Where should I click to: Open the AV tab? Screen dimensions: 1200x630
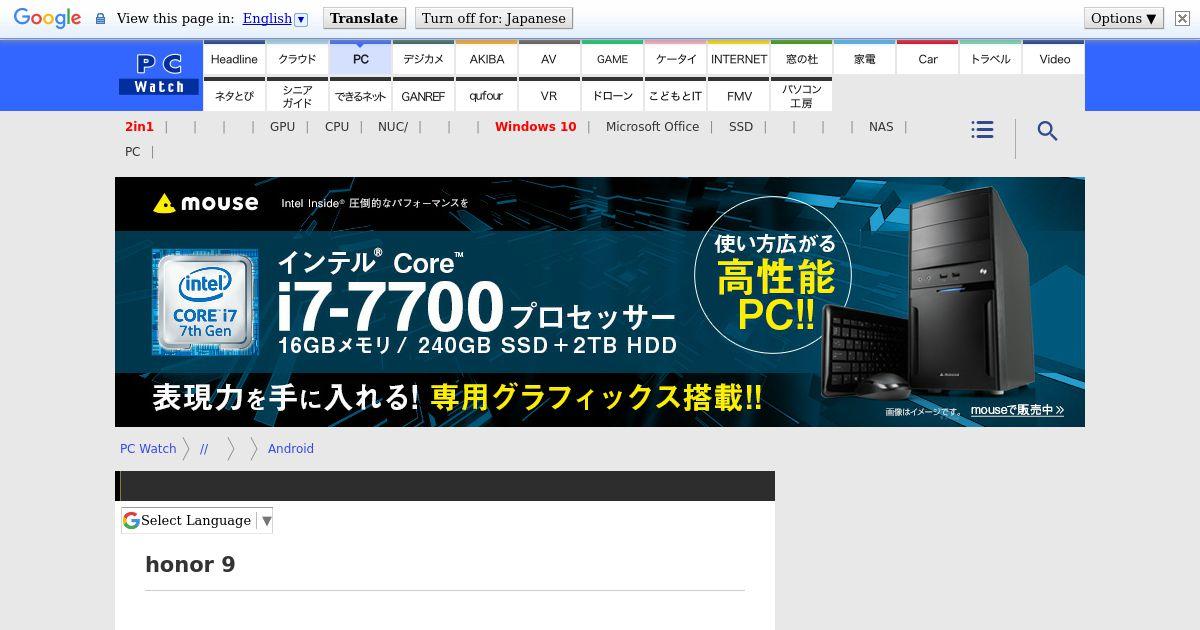549,58
